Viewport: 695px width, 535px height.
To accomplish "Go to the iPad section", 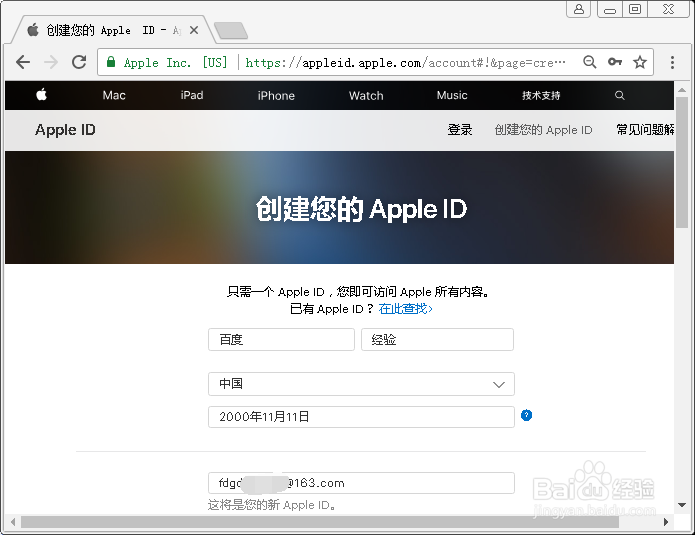I will (192, 95).
